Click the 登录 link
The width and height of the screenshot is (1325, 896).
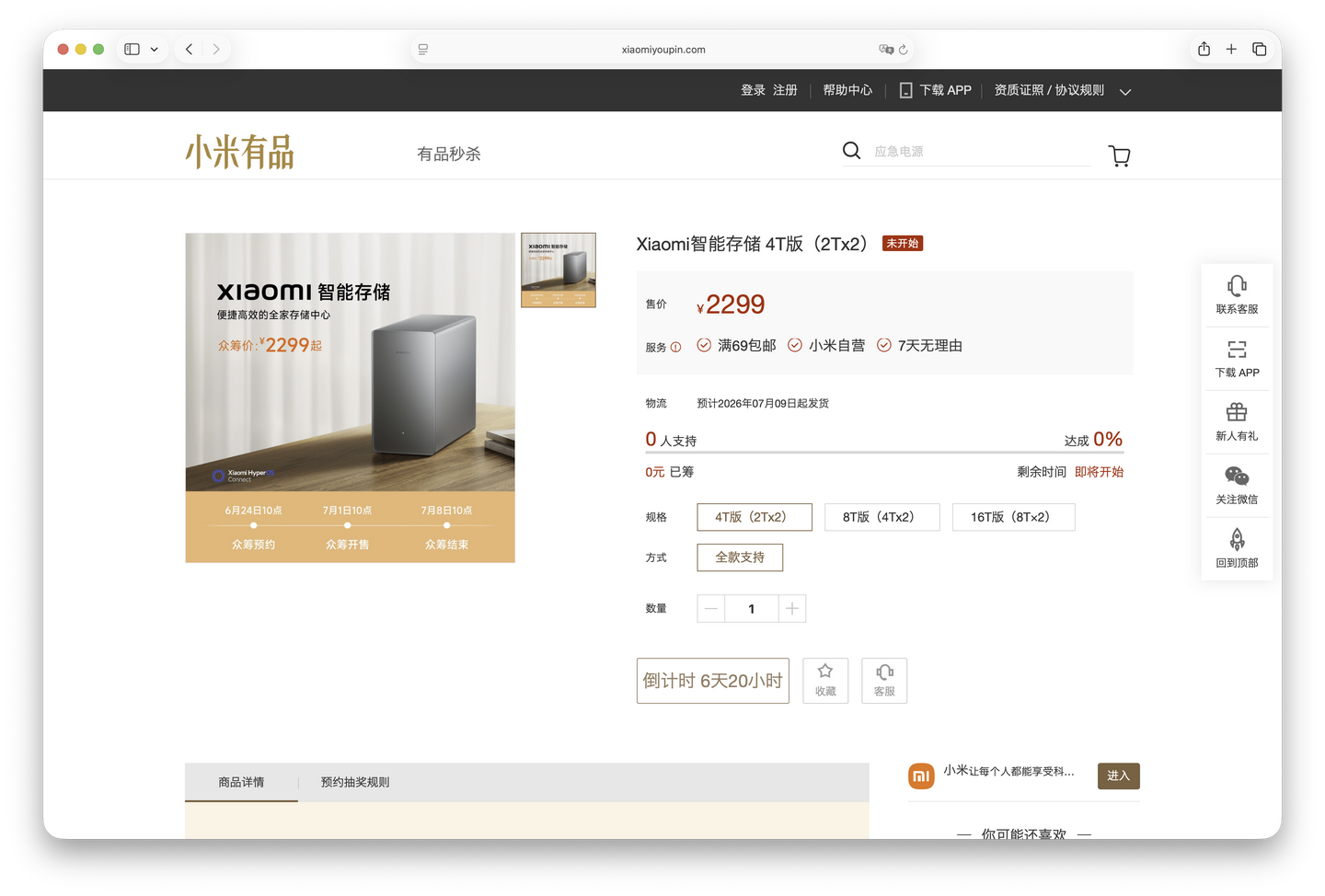point(753,90)
